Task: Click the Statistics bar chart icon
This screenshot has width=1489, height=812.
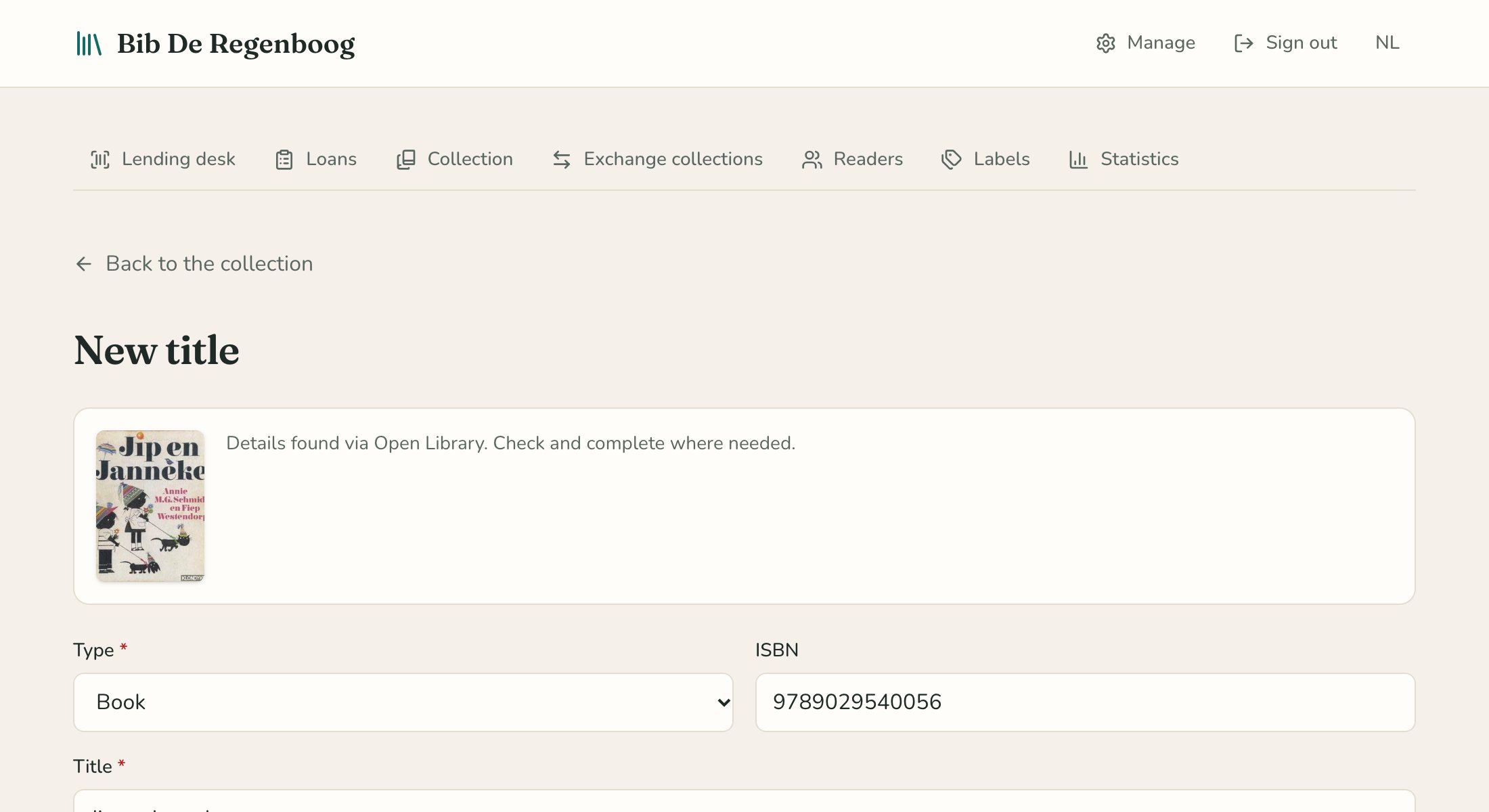Action: point(1078,160)
